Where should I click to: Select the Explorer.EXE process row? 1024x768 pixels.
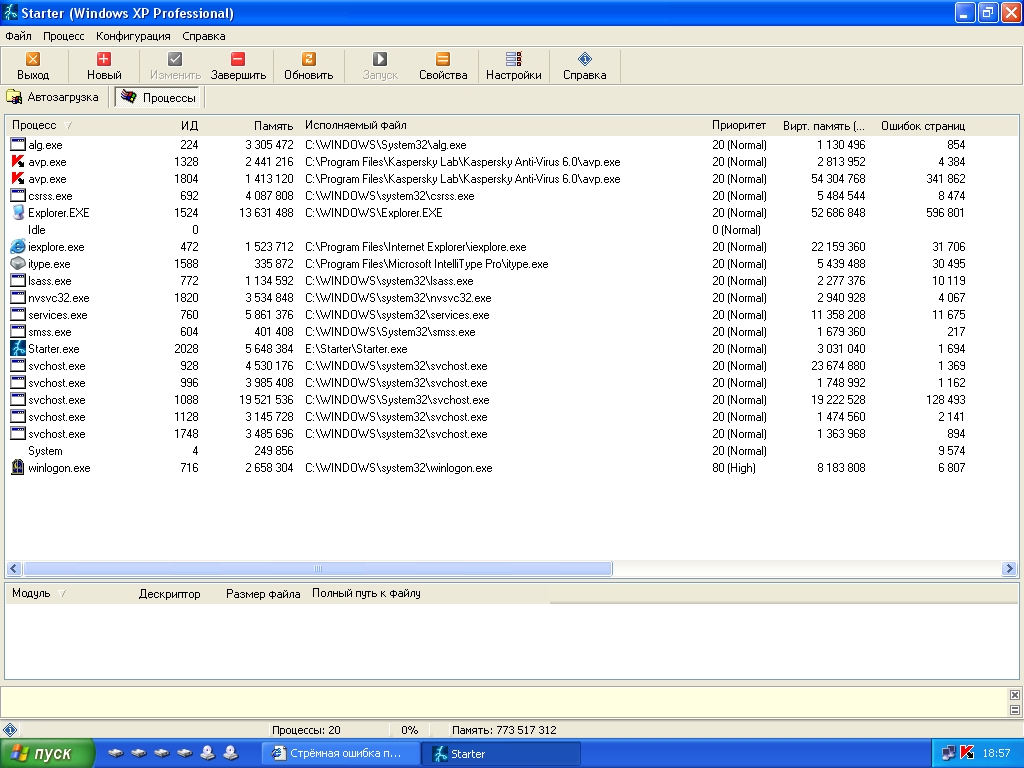pyautogui.click(x=58, y=213)
